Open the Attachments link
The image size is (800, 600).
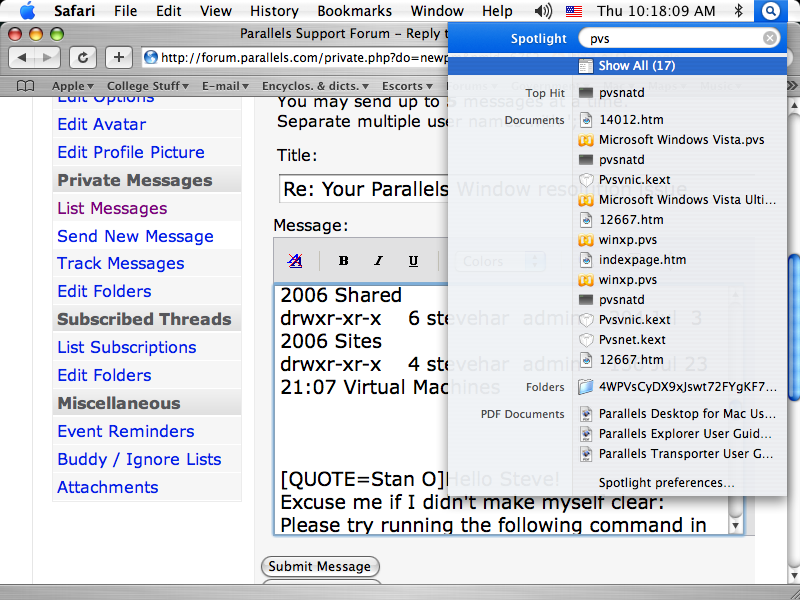(108, 487)
